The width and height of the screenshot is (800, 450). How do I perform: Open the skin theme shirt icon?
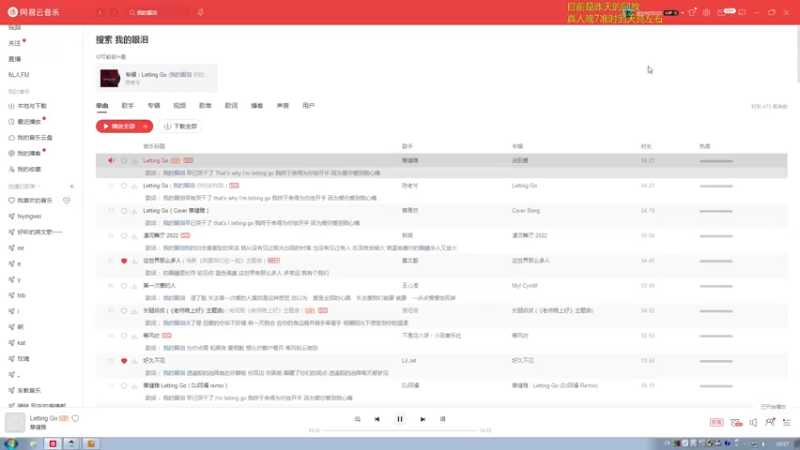692,12
